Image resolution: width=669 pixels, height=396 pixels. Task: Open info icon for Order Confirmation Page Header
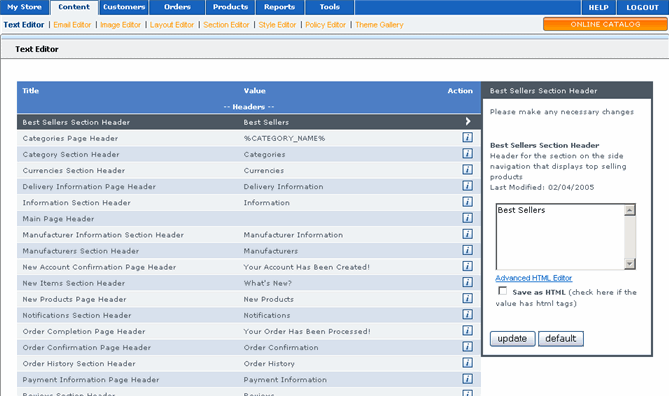pyautogui.click(x=467, y=346)
